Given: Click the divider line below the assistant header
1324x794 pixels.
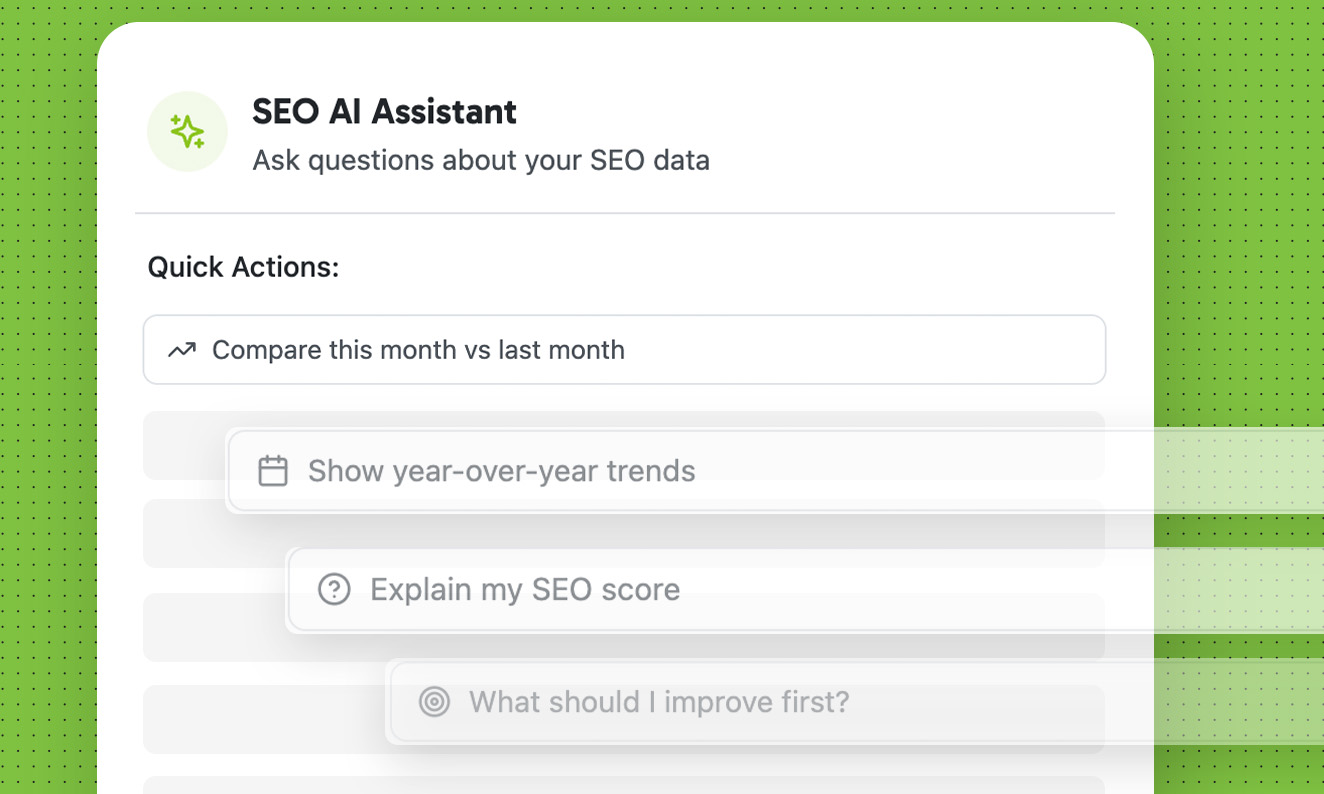Looking at the screenshot, I should click(x=624, y=211).
